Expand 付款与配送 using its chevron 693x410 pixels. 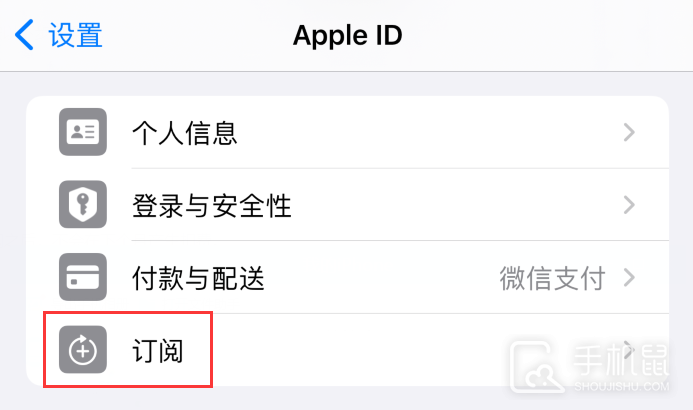(x=629, y=277)
